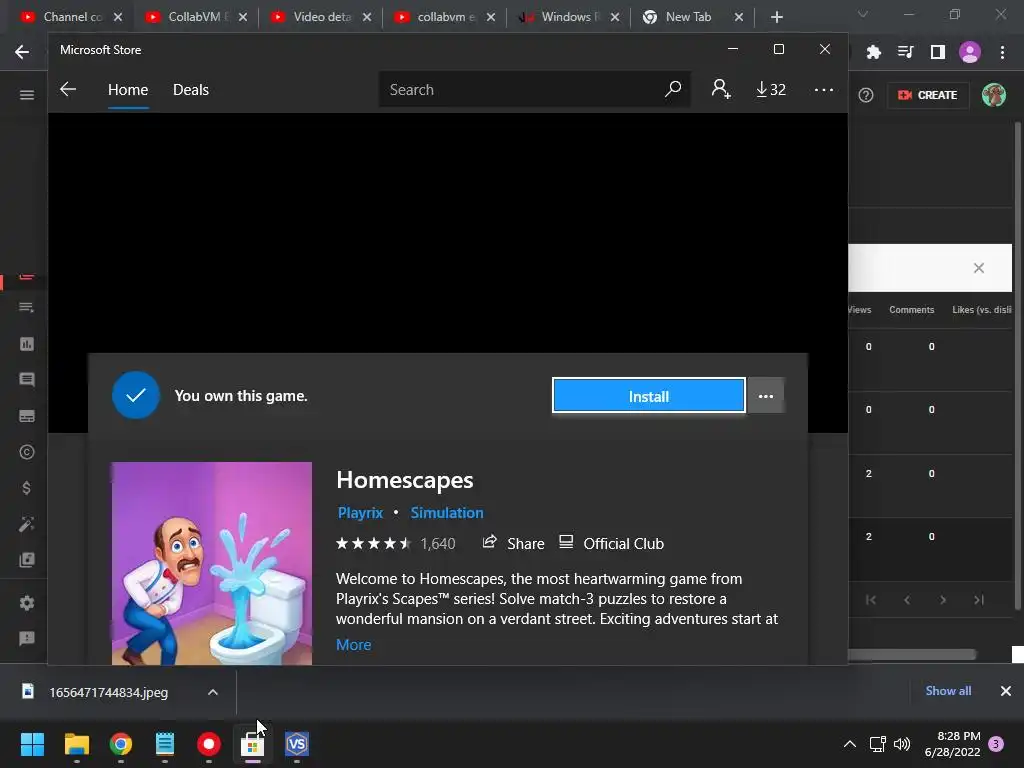Expand description with More link

point(353,645)
